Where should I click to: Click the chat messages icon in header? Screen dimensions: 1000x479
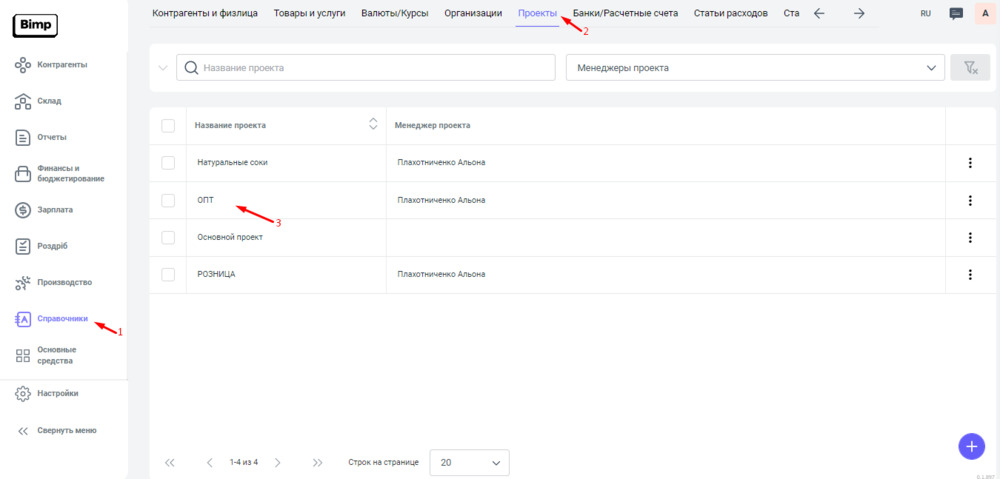[956, 14]
